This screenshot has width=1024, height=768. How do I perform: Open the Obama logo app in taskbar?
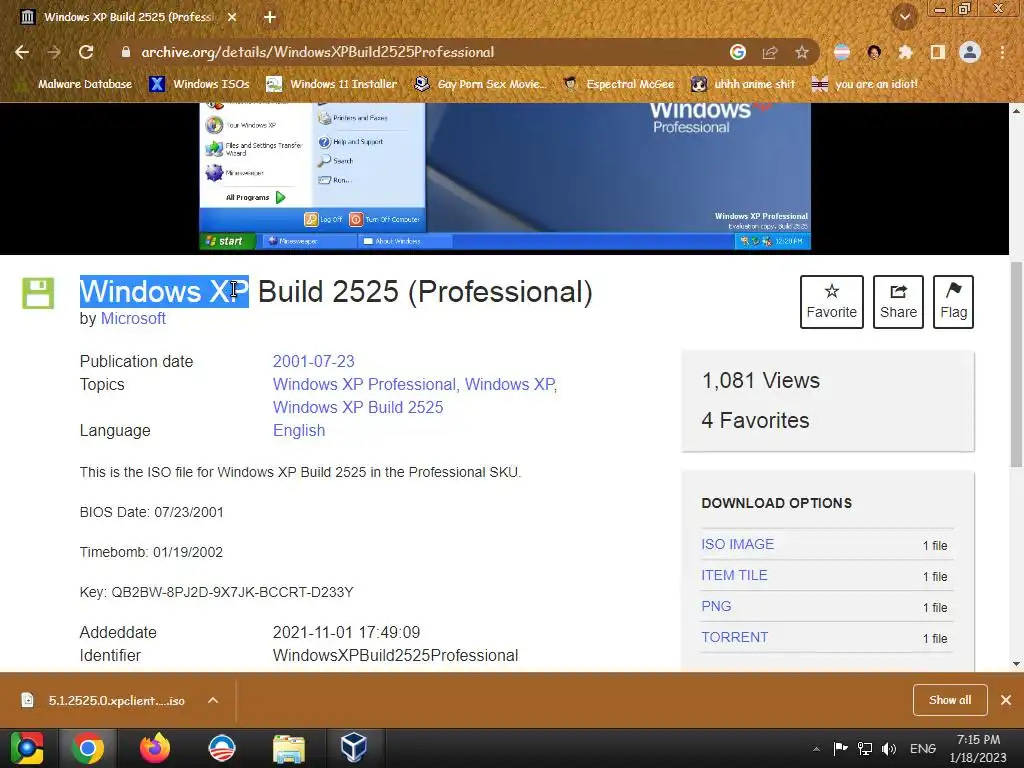(221, 748)
